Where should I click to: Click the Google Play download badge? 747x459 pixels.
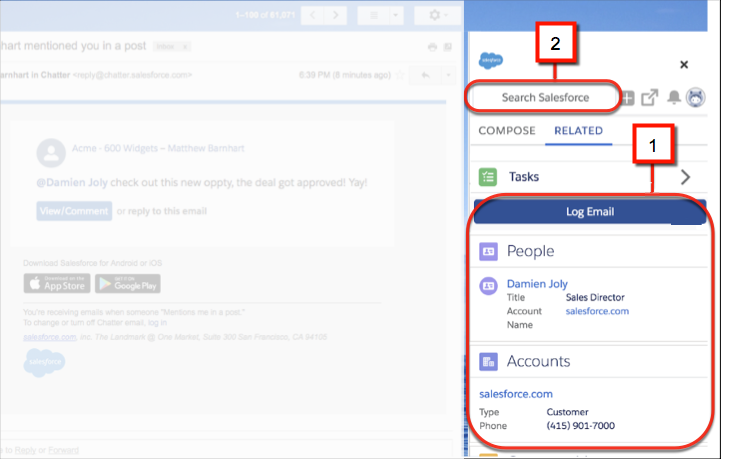click(x=128, y=284)
